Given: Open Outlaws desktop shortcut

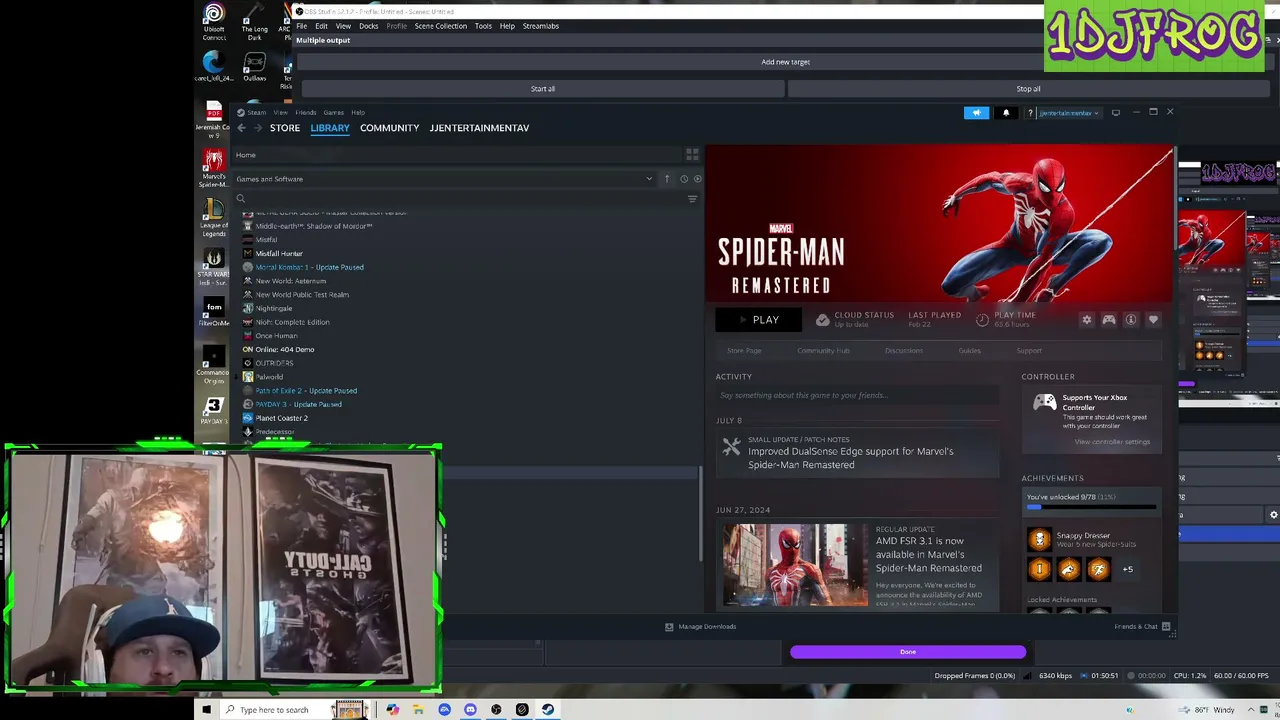Looking at the screenshot, I should point(254,68).
